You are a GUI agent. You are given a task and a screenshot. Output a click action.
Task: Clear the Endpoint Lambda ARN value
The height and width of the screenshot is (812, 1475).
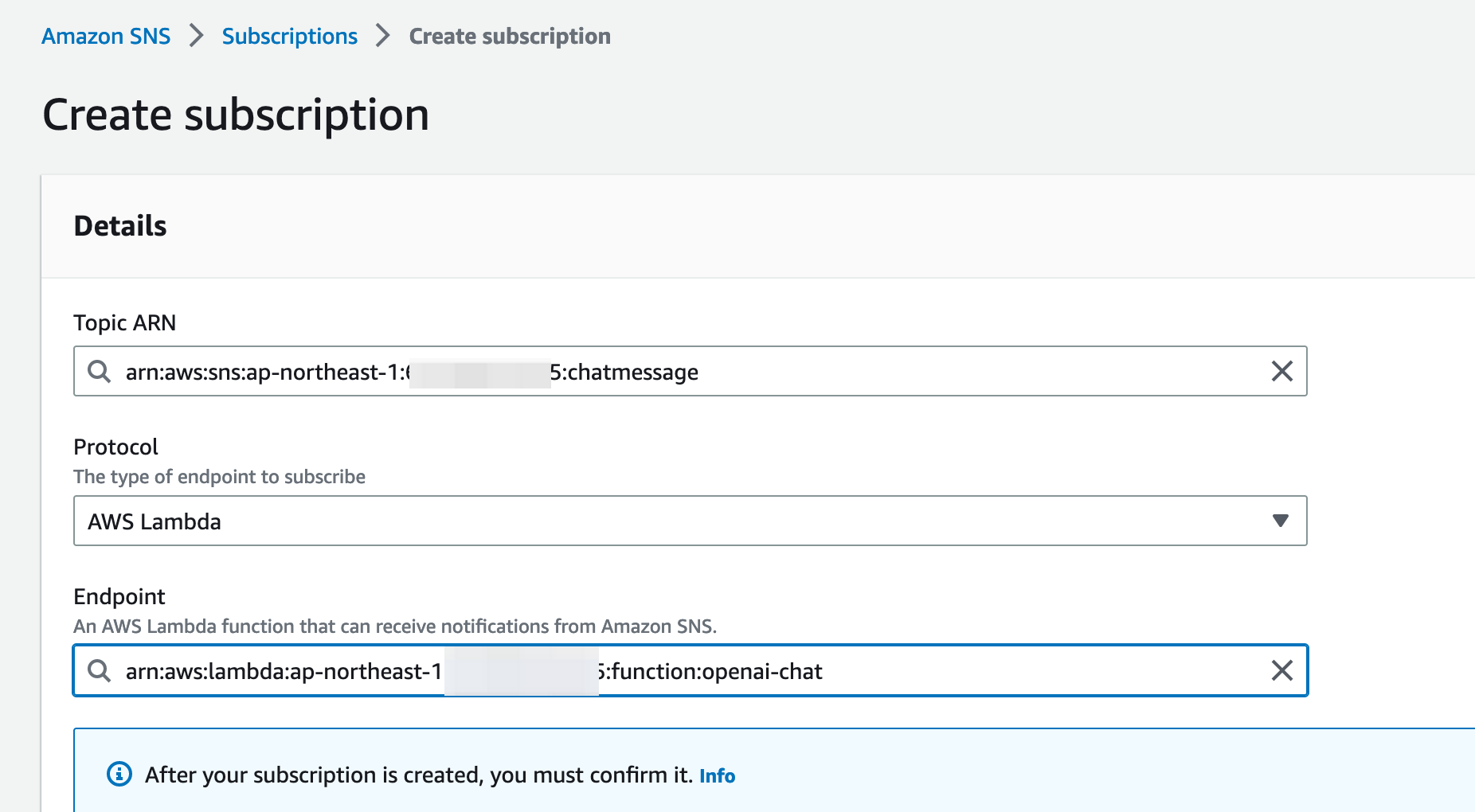[x=1281, y=670]
